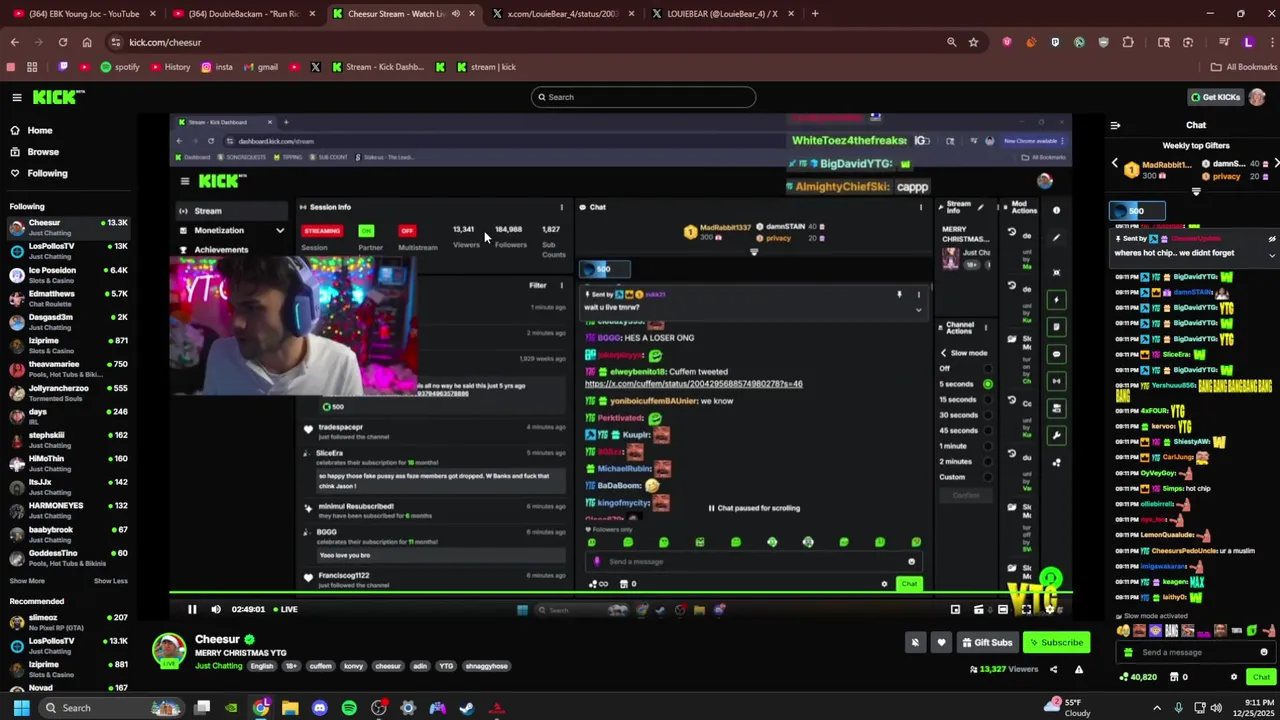This screenshot has width=1280, height=720.
Task: Open LosPollosTV in Following list
Action: click(68, 250)
